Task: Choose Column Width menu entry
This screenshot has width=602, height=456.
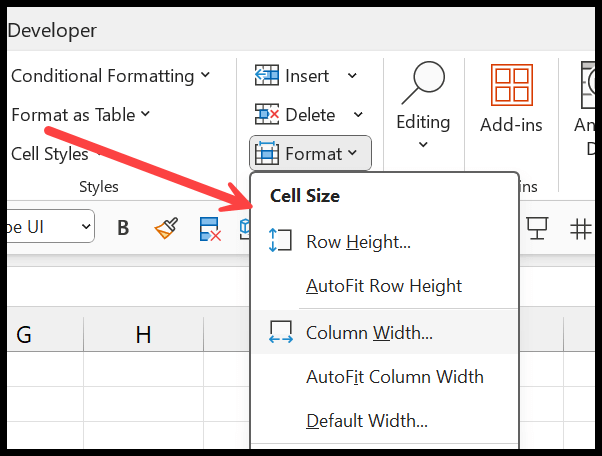Action: [x=385, y=332]
